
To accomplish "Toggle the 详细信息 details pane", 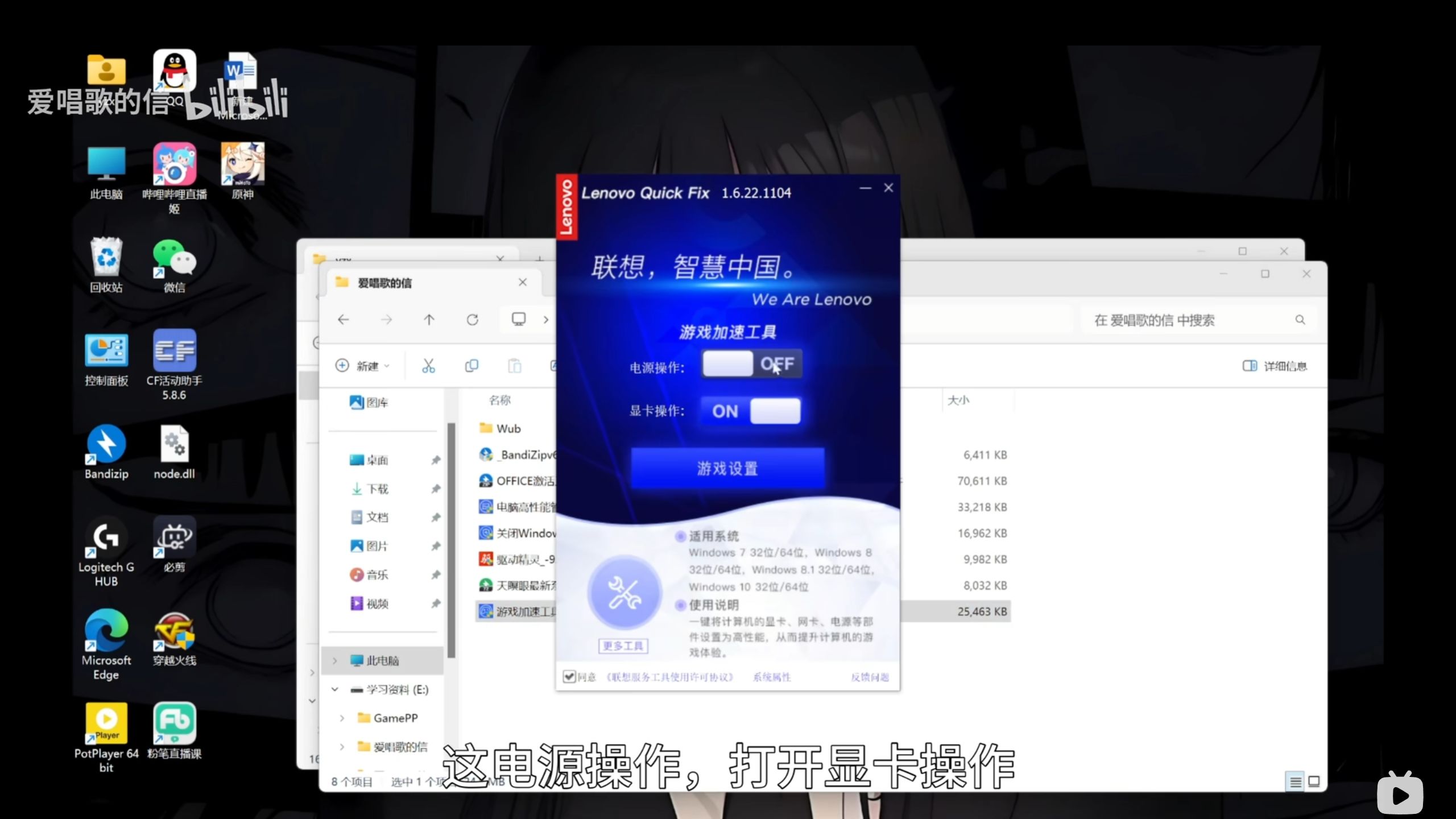I will (1275, 366).
